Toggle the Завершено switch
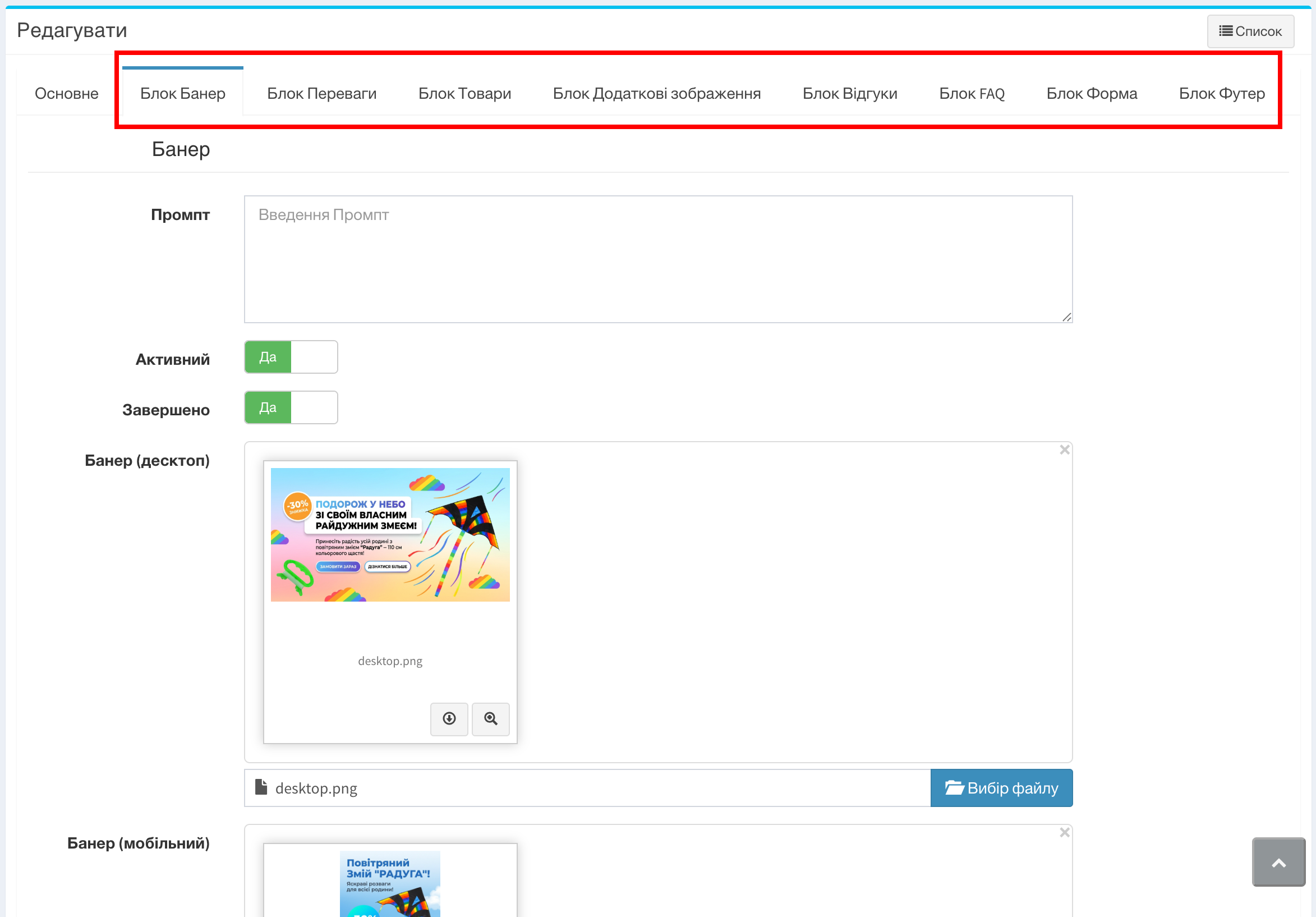The height and width of the screenshot is (917, 1316). click(291, 408)
